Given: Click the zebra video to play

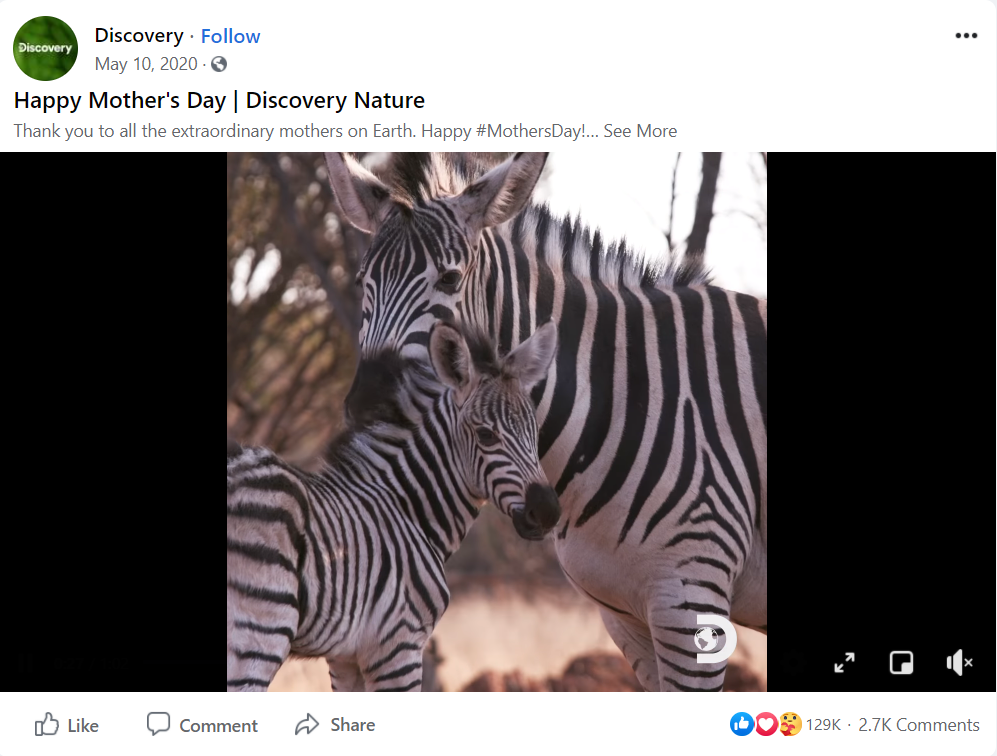Looking at the screenshot, I should pos(496,421).
